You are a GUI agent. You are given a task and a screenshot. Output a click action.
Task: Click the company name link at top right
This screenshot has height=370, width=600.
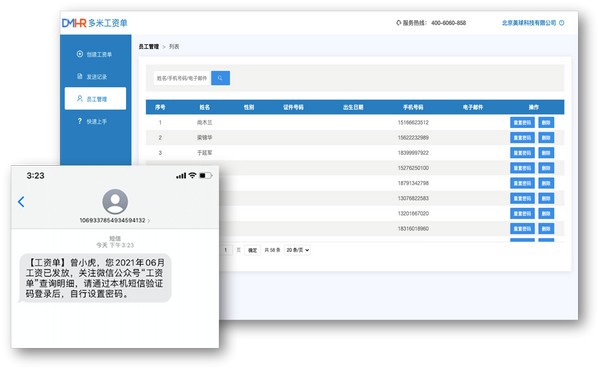coord(529,23)
